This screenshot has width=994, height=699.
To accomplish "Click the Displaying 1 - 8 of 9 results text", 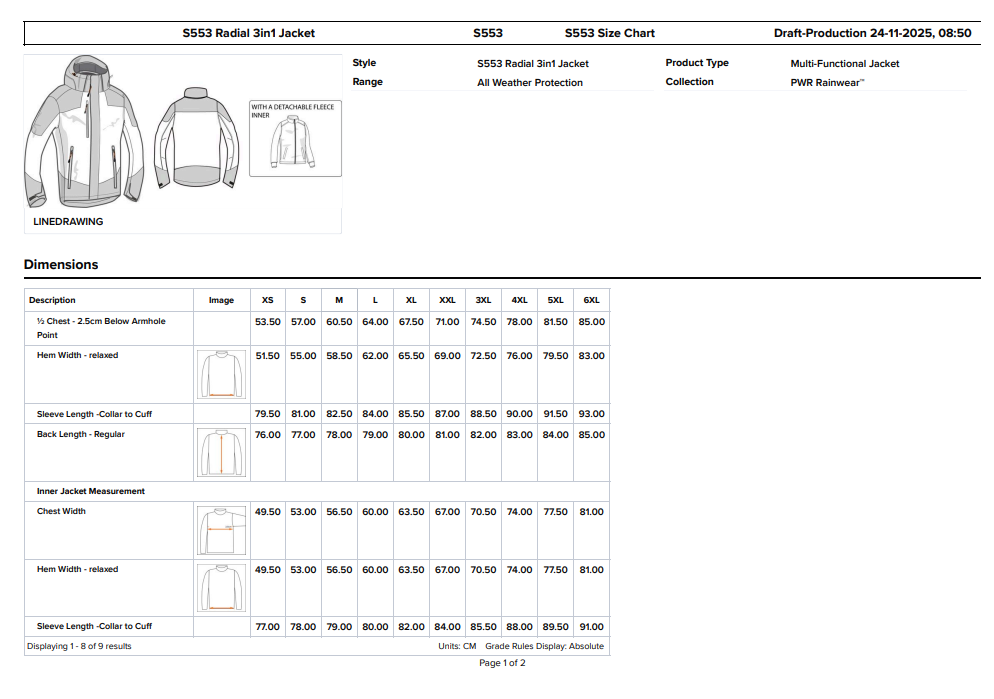I will pyautogui.click(x=79, y=646).
